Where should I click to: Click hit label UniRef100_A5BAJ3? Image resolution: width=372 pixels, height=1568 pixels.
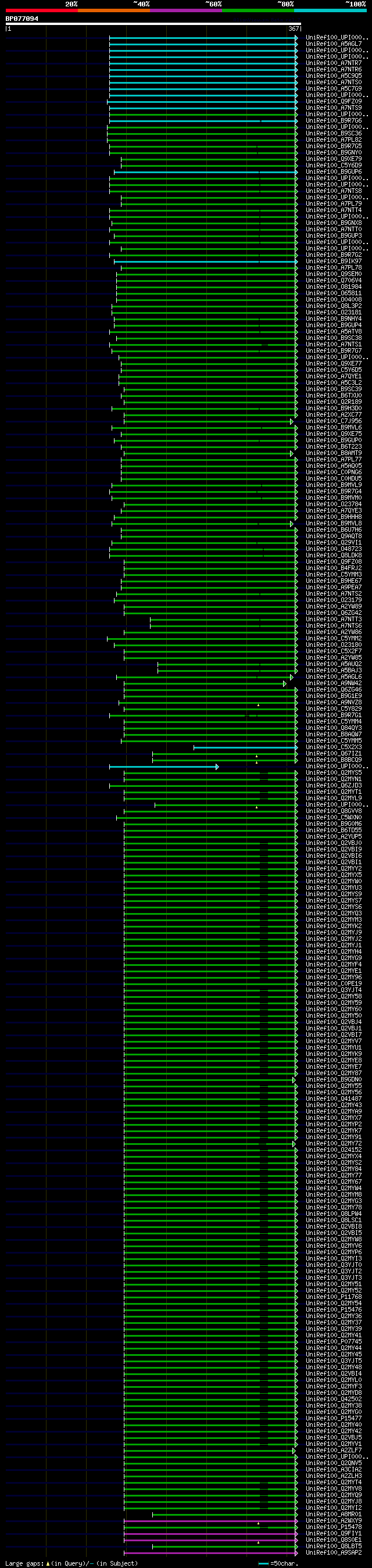click(x=334, y=670)
